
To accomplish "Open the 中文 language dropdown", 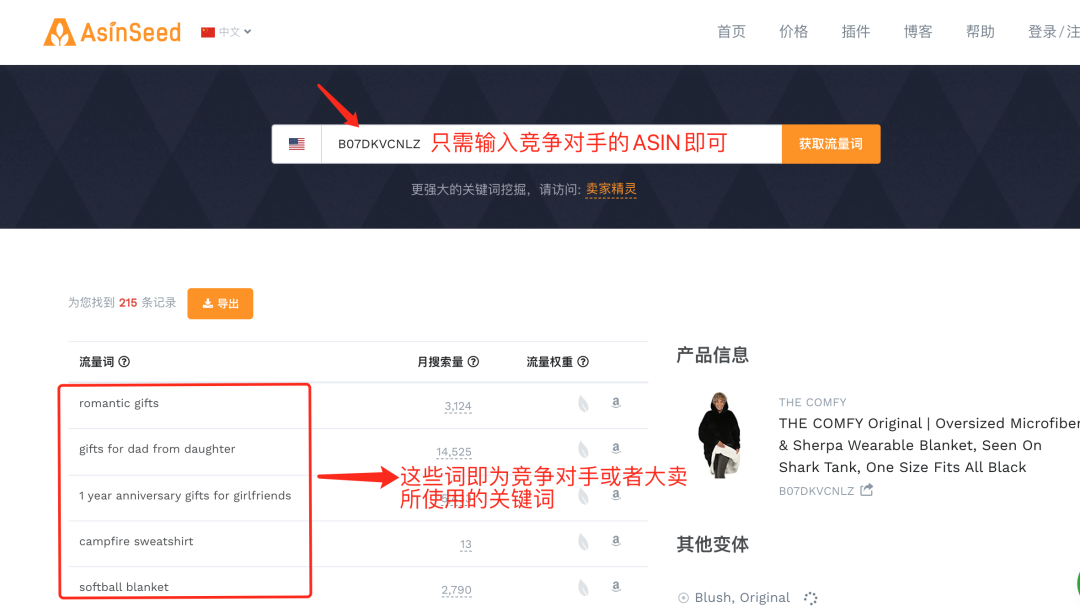I will click(228, 31).
